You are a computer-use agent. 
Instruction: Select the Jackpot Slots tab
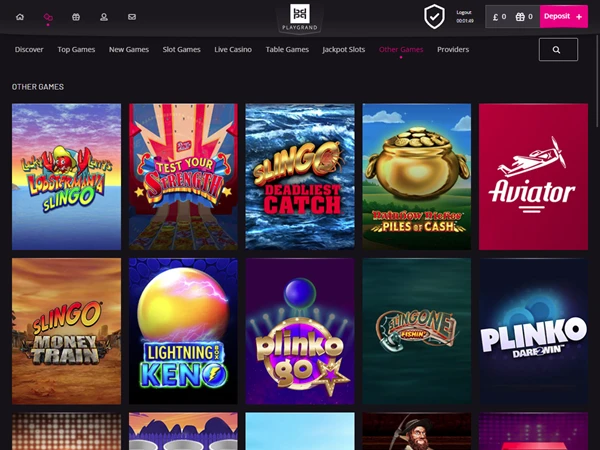click(x=343, y=49)
